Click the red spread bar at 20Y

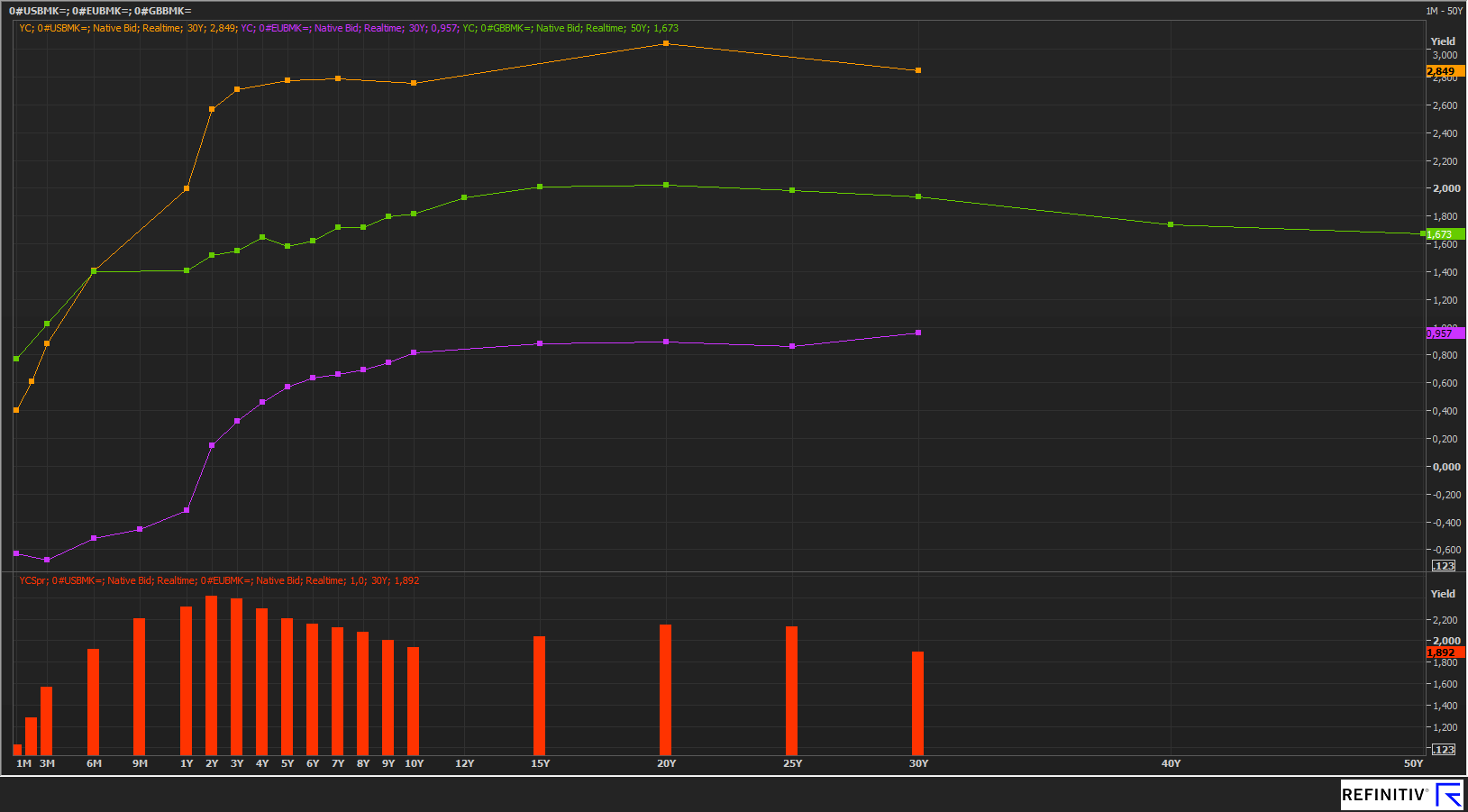(666, 689)
